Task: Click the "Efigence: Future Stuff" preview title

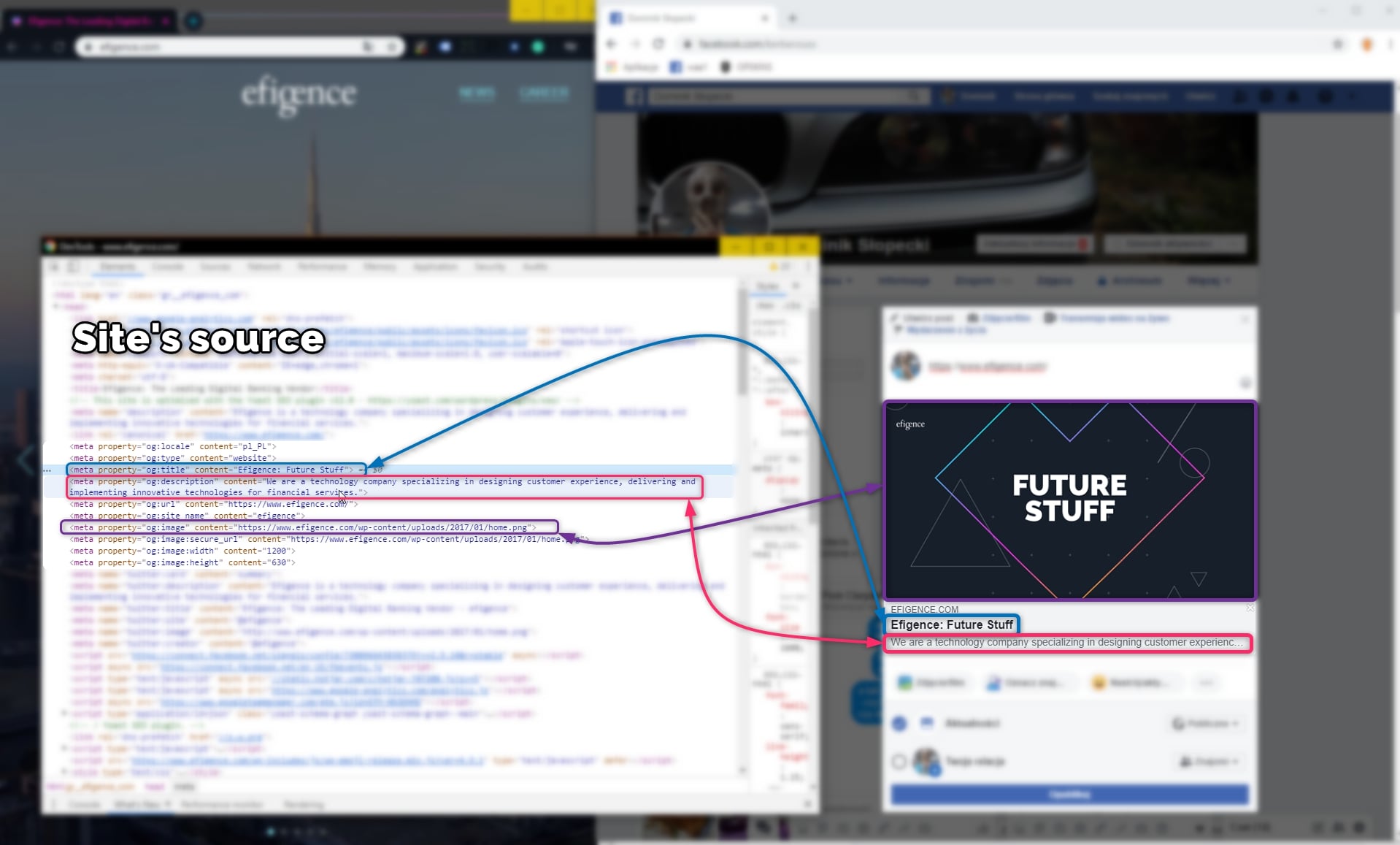Action: pyautogui.click(x=951, y=624)
